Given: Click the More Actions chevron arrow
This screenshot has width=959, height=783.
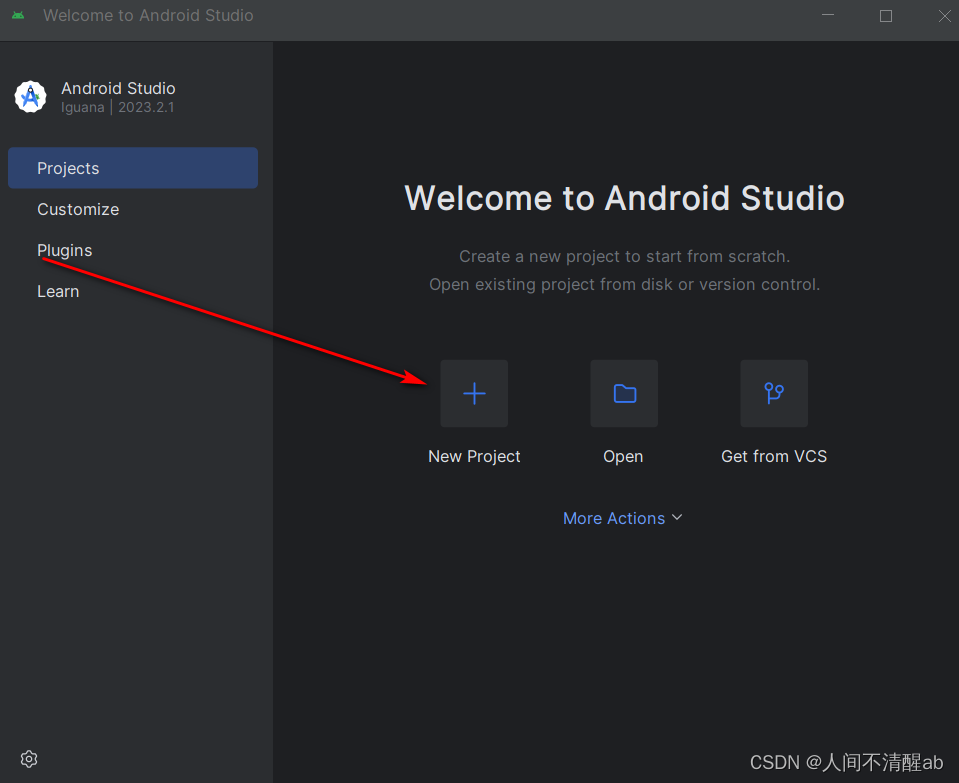Looking at the screenshot, I should [677, 518].
